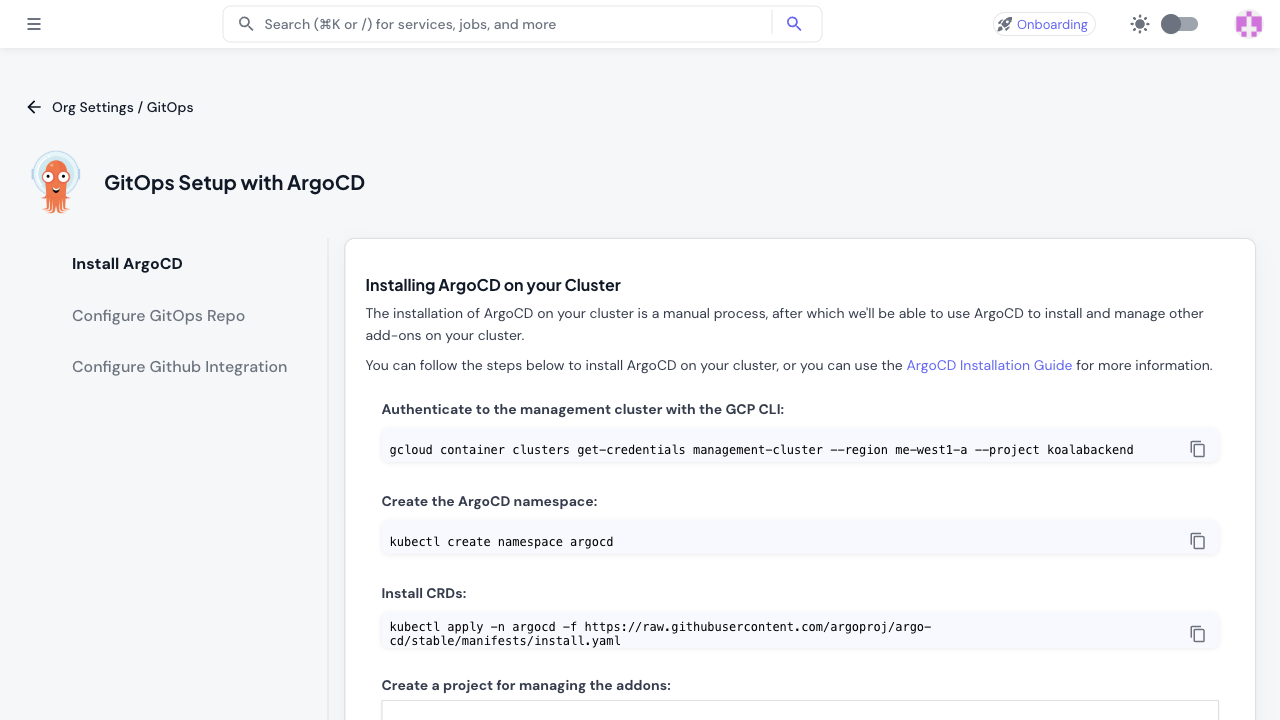
Task: Open the ArgoCD Installation Guide link
Action: [988, 365]
